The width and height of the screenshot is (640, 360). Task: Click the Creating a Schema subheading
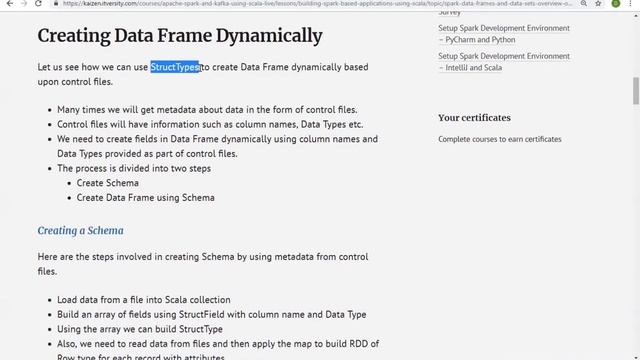[x=80, y=231]
